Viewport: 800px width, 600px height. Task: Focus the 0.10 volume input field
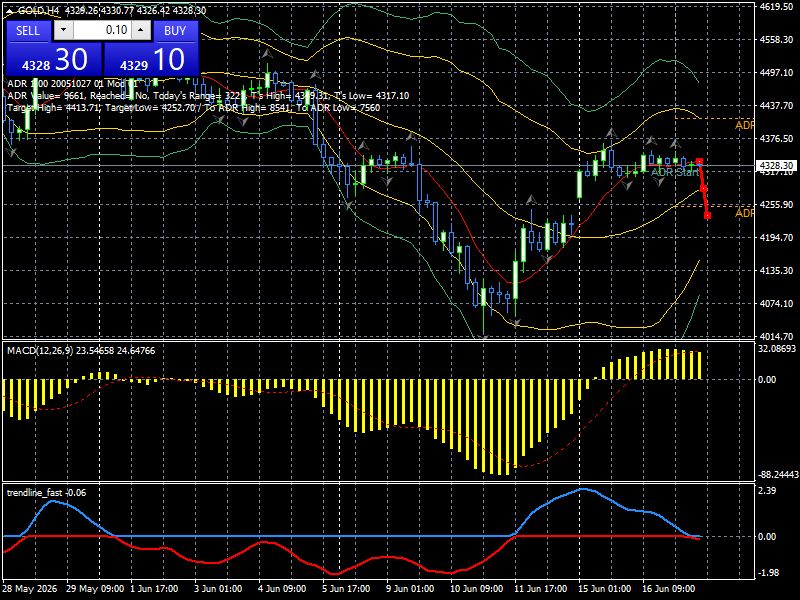pyautogui.click(x=102, y=30)
